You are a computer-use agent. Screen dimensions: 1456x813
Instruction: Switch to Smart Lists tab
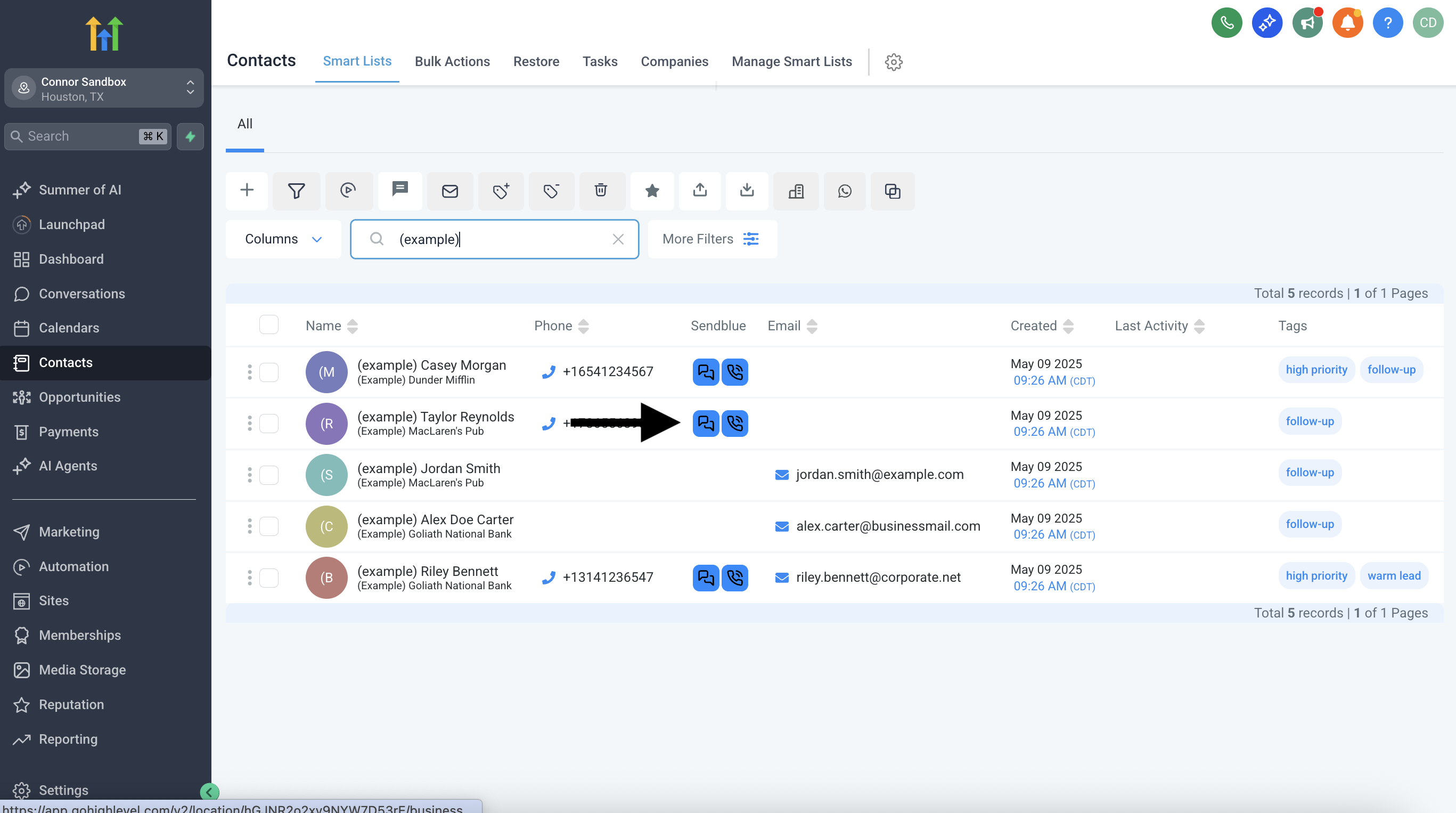357,61
